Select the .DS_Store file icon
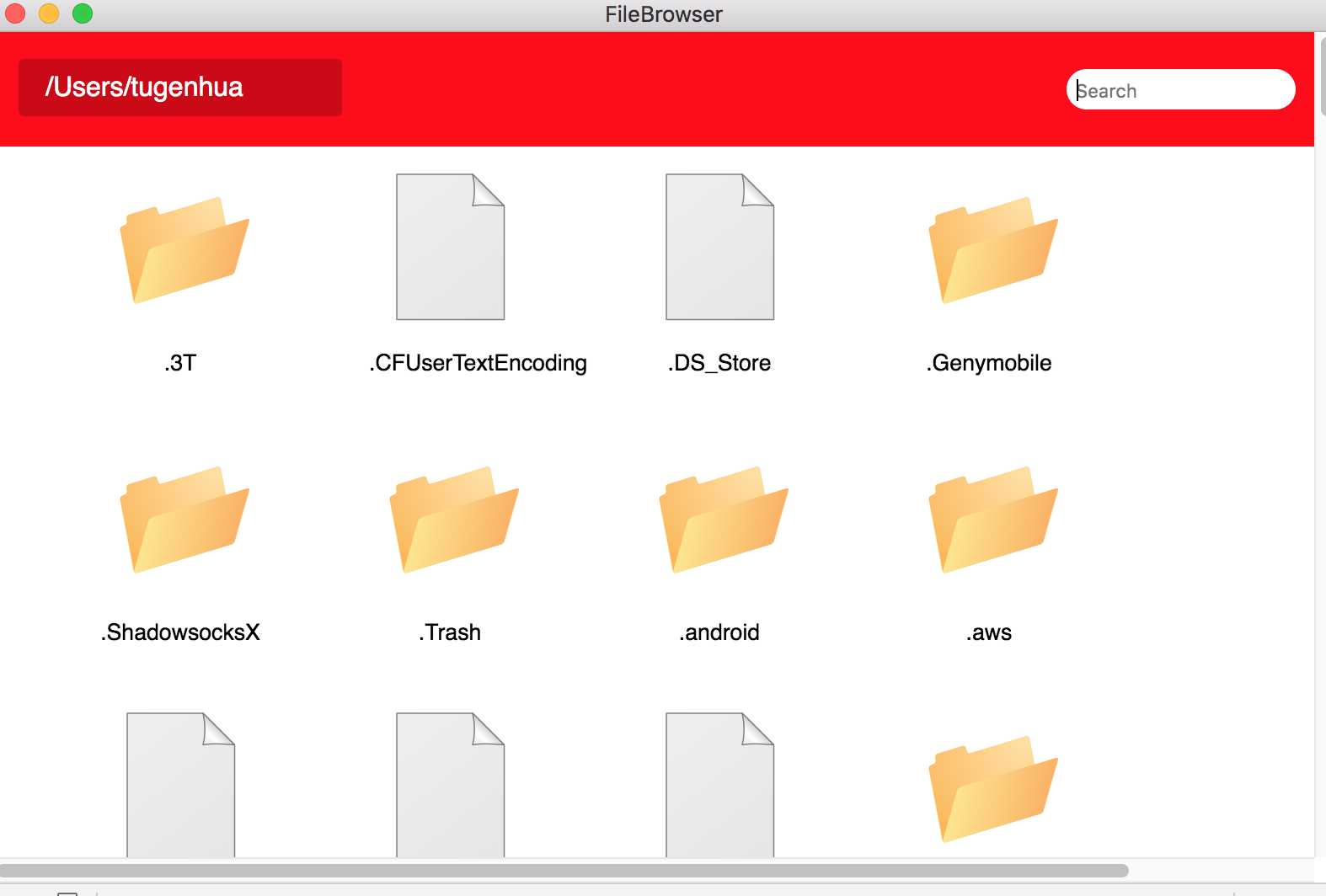The height and width of the screenshot is (896, 1326). click(x=720, y=247)
